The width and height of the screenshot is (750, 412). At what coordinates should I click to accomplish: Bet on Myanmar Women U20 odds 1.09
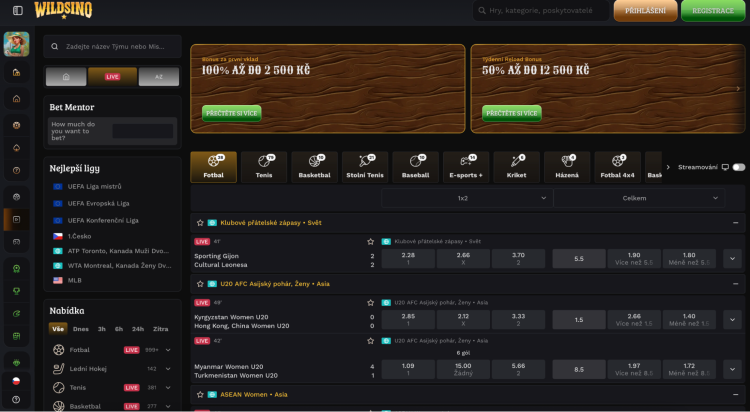coord(408,369)
